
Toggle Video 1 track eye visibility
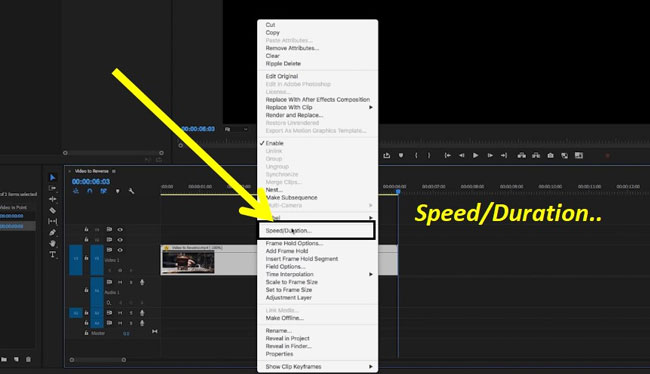[x=120, y=250]
